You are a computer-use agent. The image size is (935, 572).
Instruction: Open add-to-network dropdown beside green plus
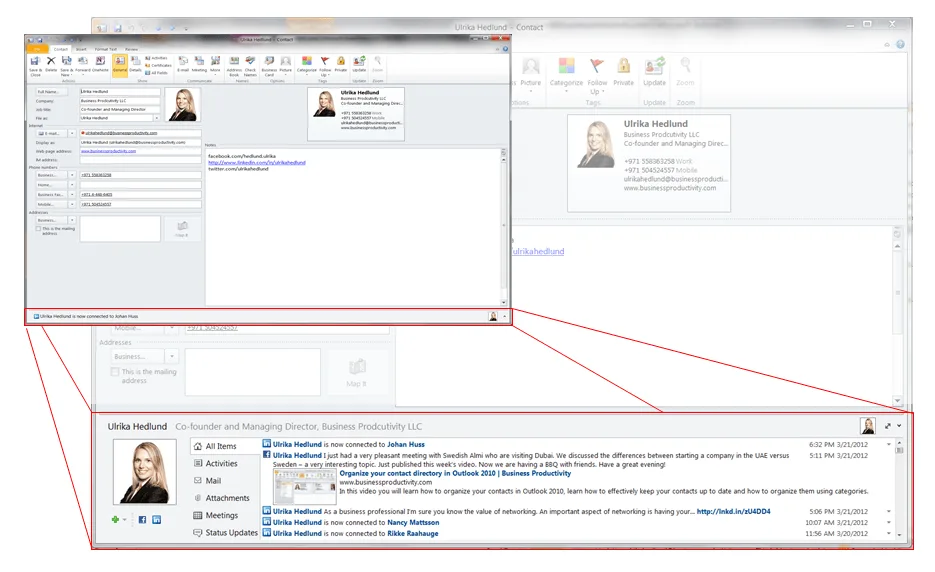pyautogui.click(x=125, y=520)
